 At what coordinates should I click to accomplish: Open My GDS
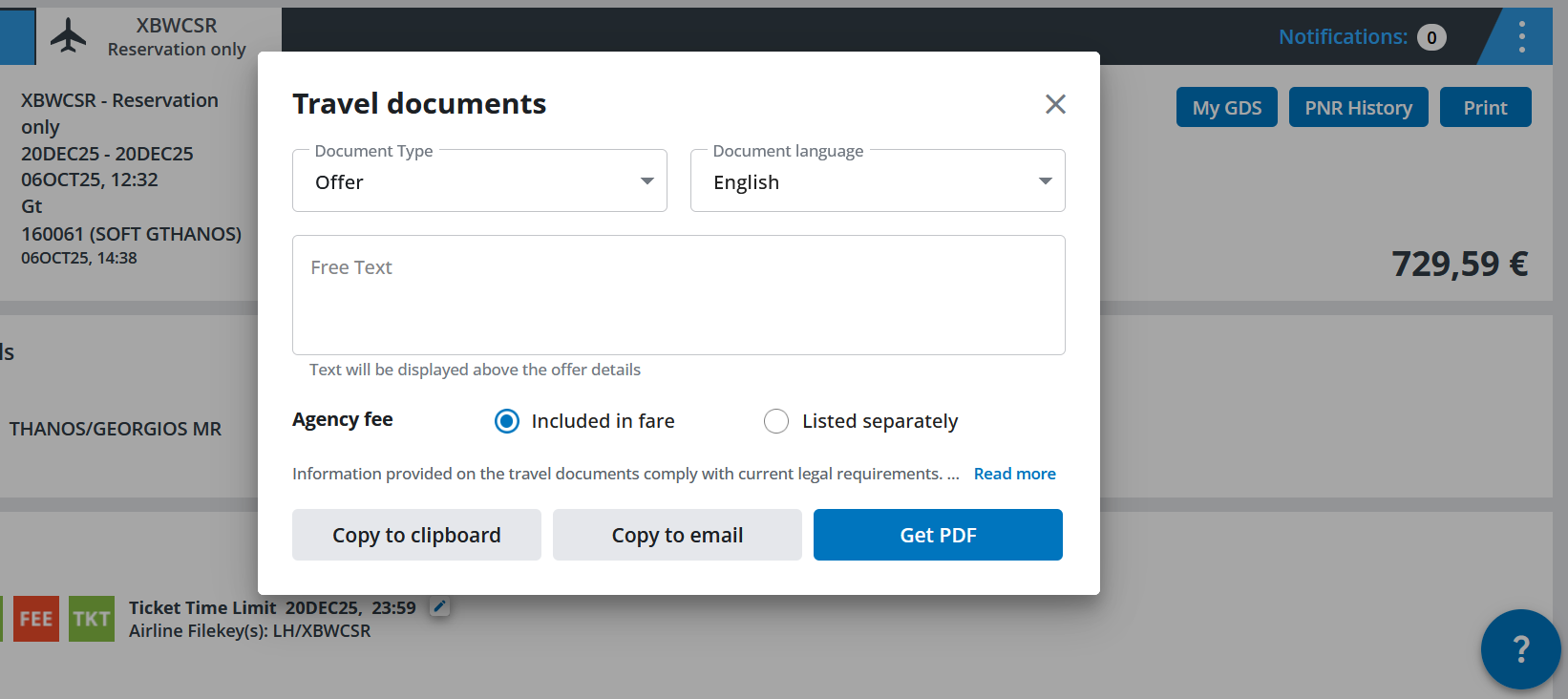pos(1226,108)
